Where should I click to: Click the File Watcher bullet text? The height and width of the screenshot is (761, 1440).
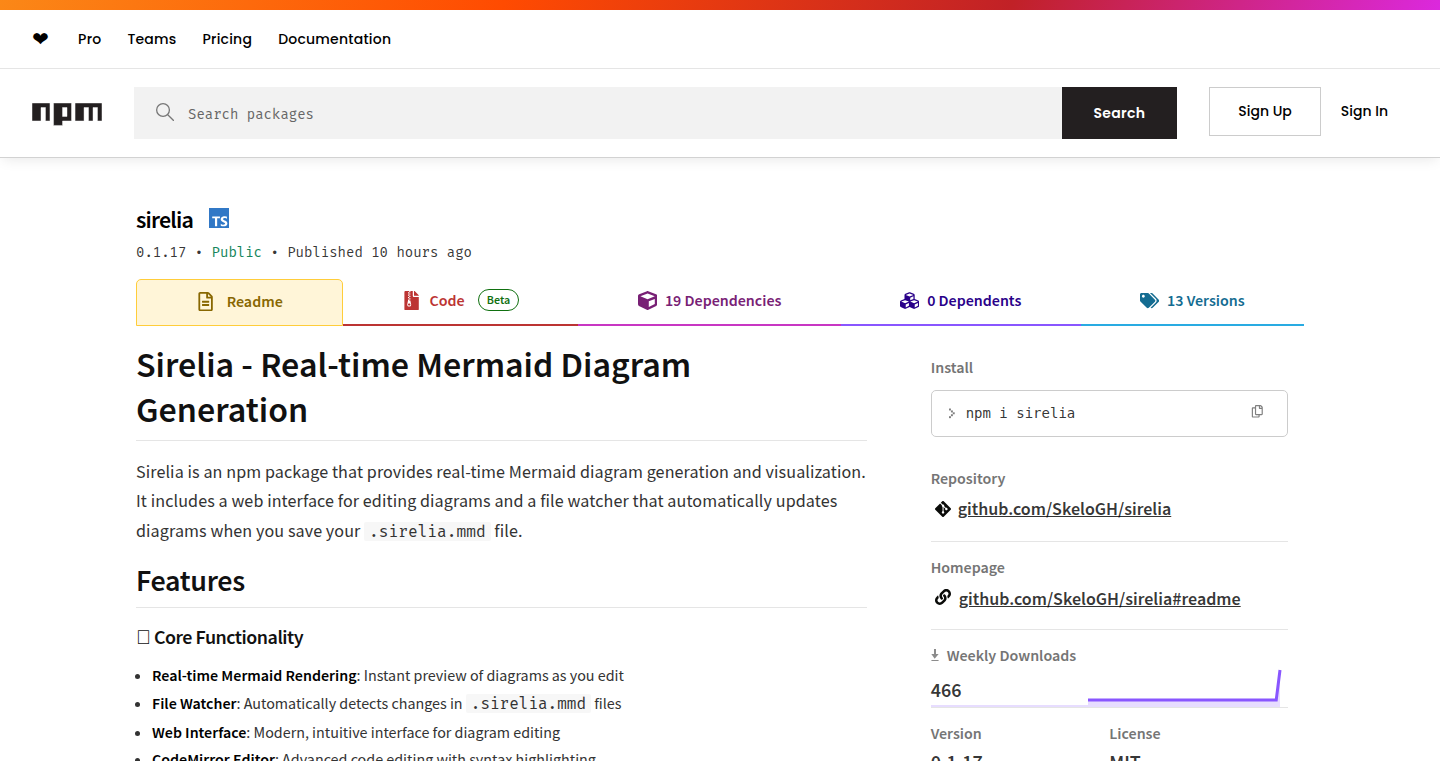387,704
